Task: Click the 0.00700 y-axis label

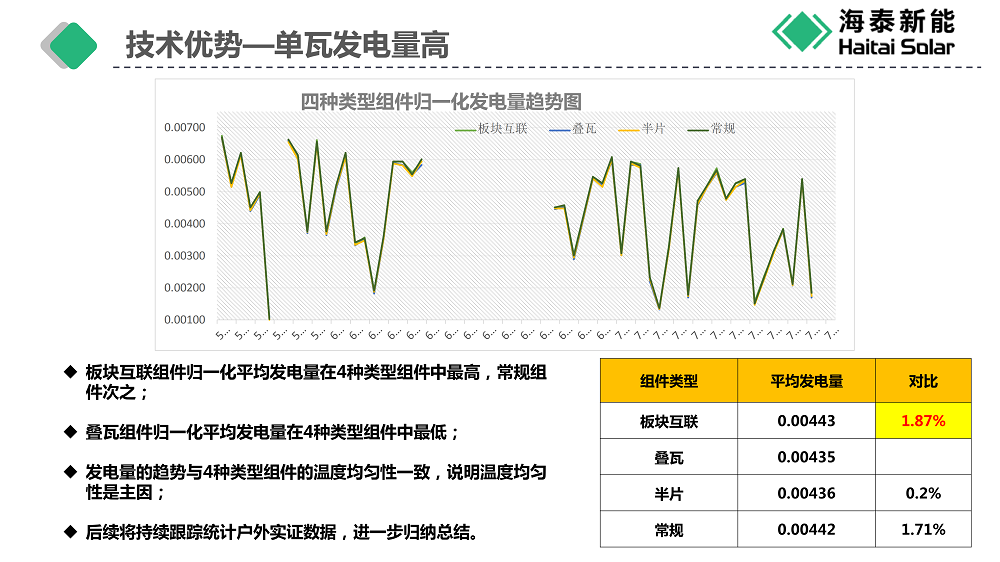Action: click(185, 128)
